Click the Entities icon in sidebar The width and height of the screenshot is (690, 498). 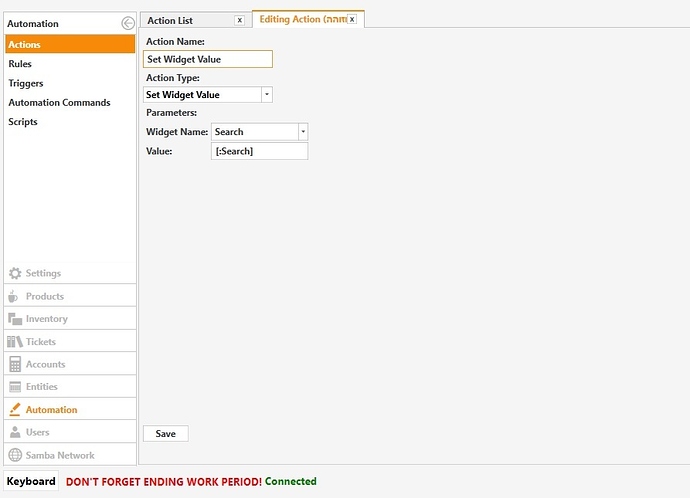pyautogui.click(x=15, y=387)
